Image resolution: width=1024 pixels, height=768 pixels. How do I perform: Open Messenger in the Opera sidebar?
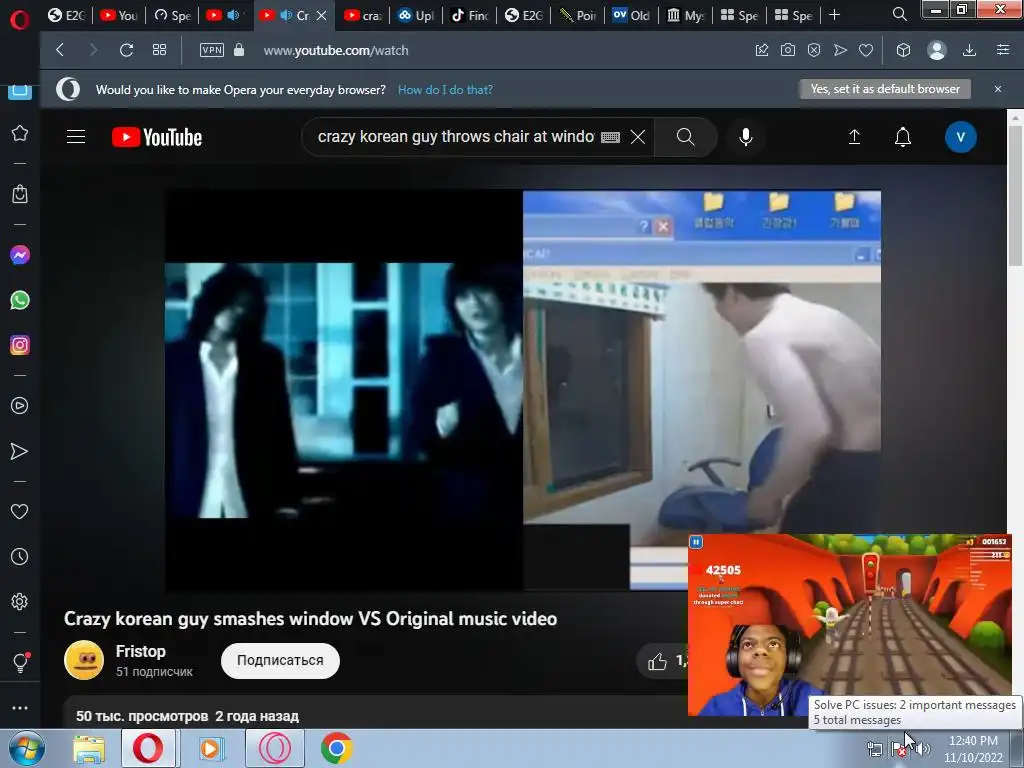click(x=20, y=255)
